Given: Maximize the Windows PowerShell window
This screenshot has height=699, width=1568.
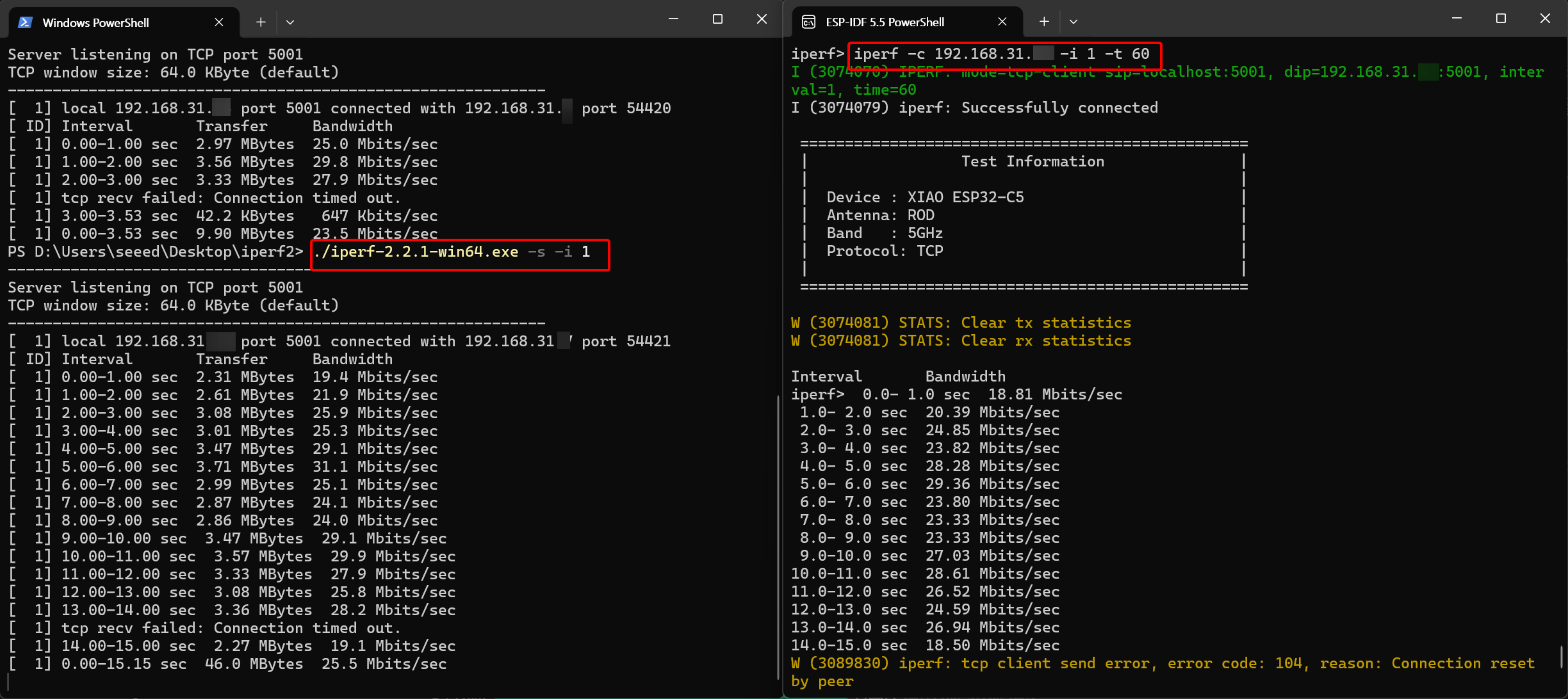Looking at the screenshot, I should 717,19.
